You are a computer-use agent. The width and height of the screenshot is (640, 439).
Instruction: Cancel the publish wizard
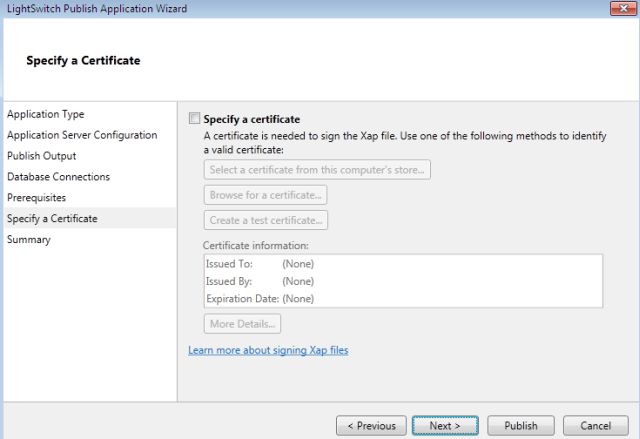point(596,426)
